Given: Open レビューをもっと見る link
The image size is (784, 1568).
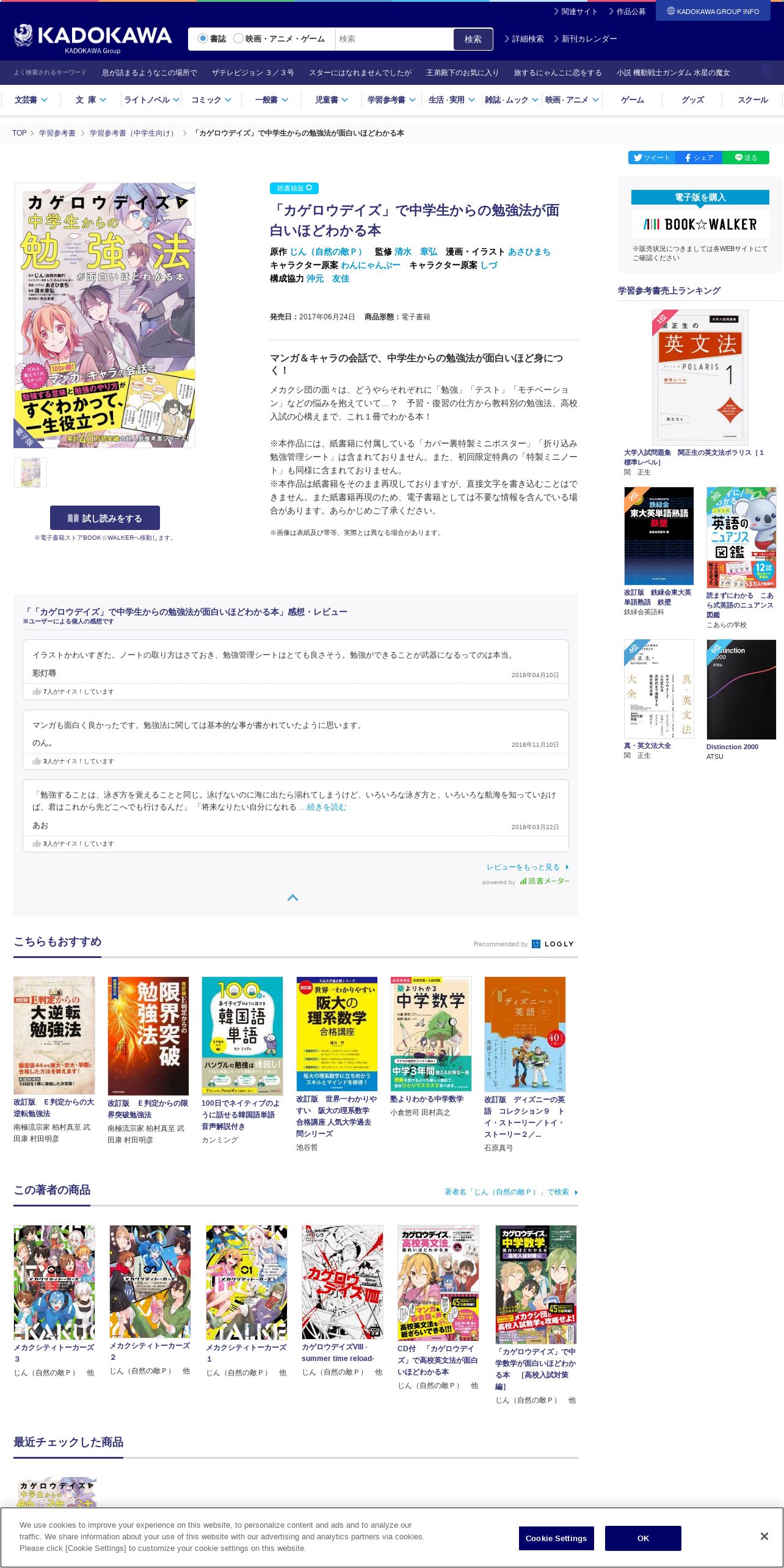Looking at the screenshot, I should 528,867.
